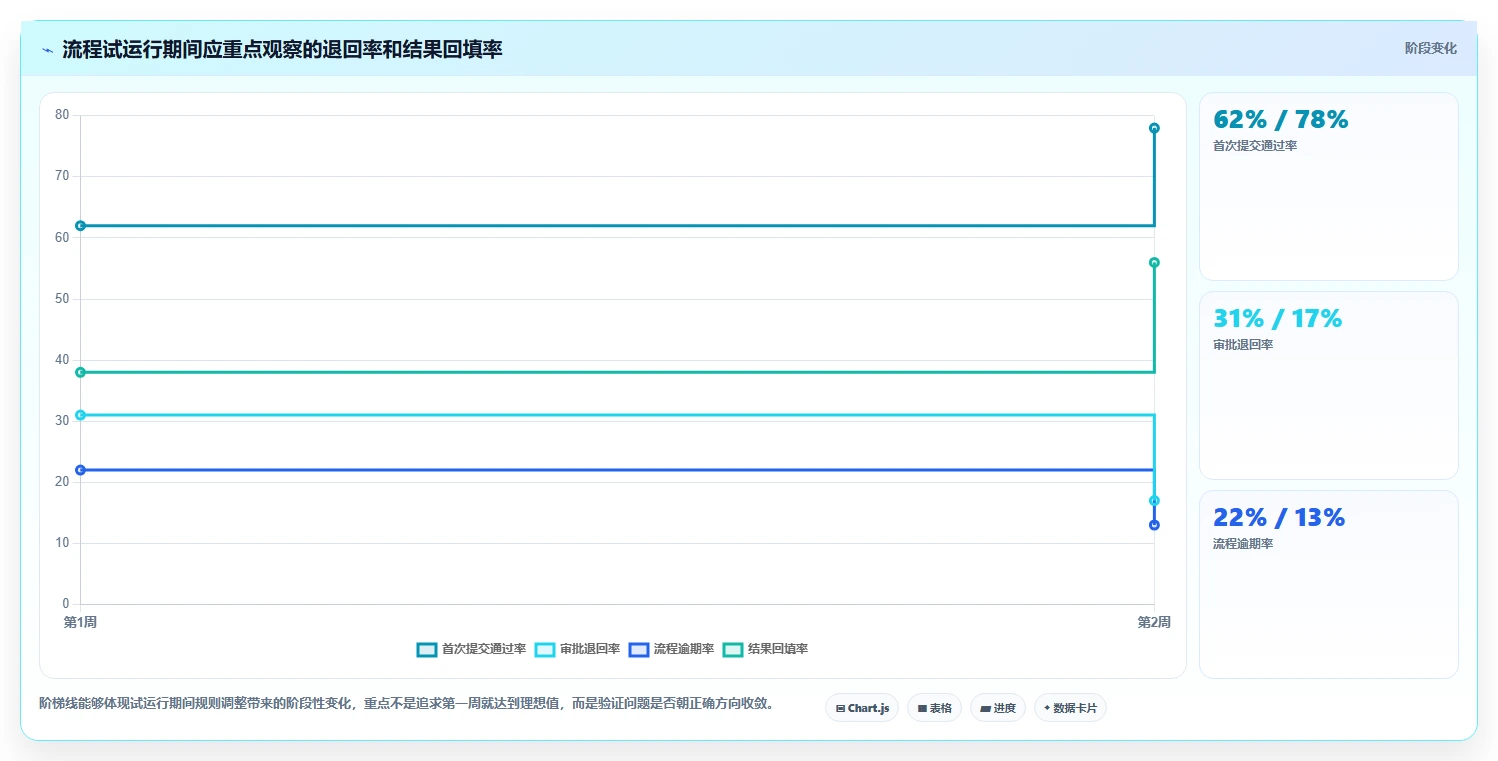Viewport: 1498px width, 761px height.
Task: Click the 阶梯线 description paragraph below the chart
Action: click(x=407, y=703)
